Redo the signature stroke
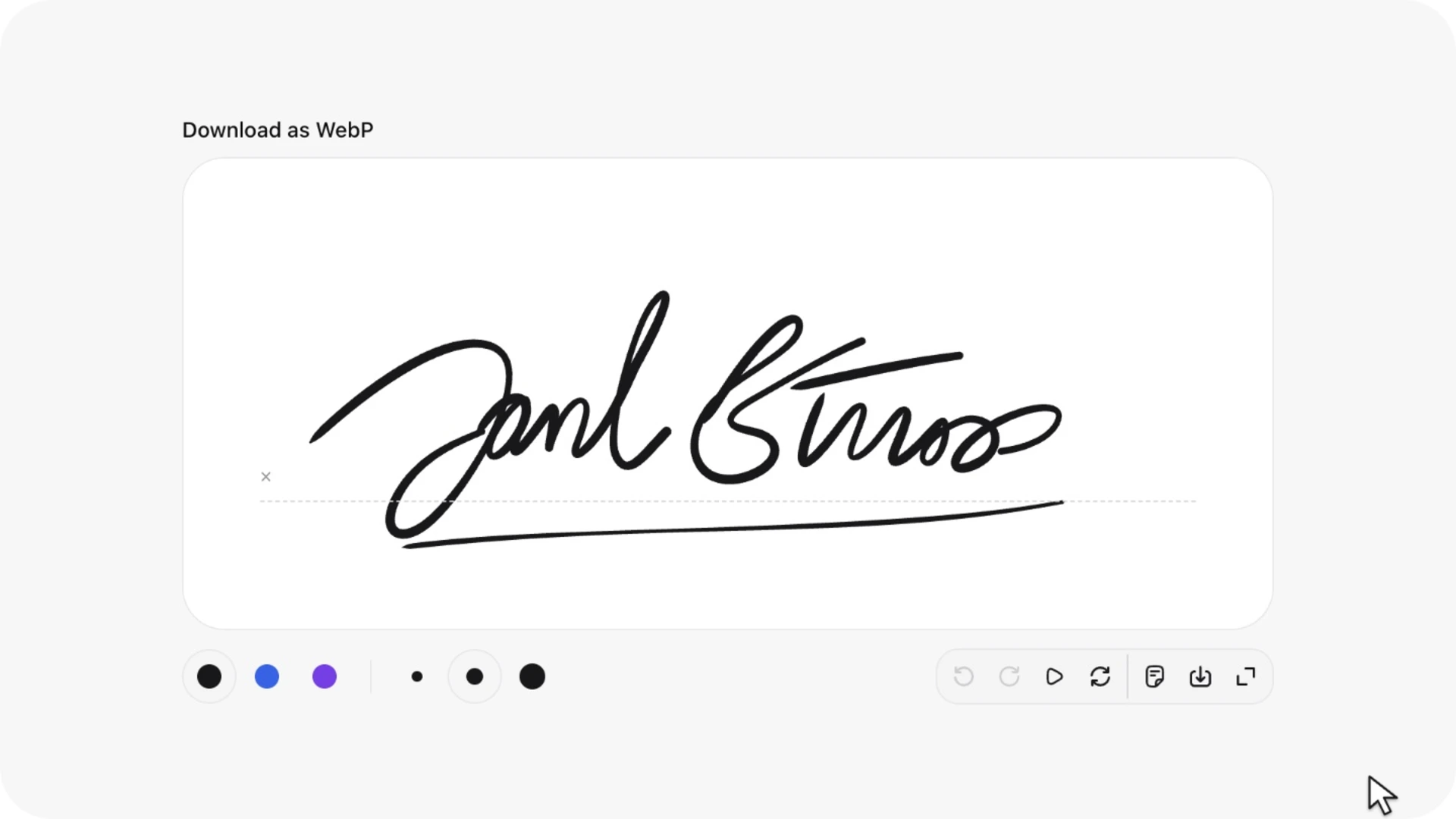Viewport: 1456px width, 819px height. point(1009,676)
